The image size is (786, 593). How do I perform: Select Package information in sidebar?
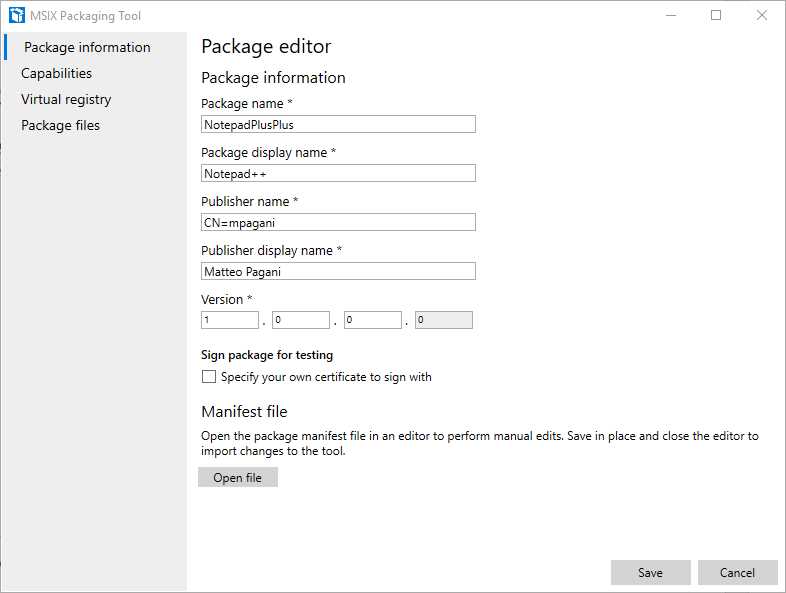click(87, 47)
